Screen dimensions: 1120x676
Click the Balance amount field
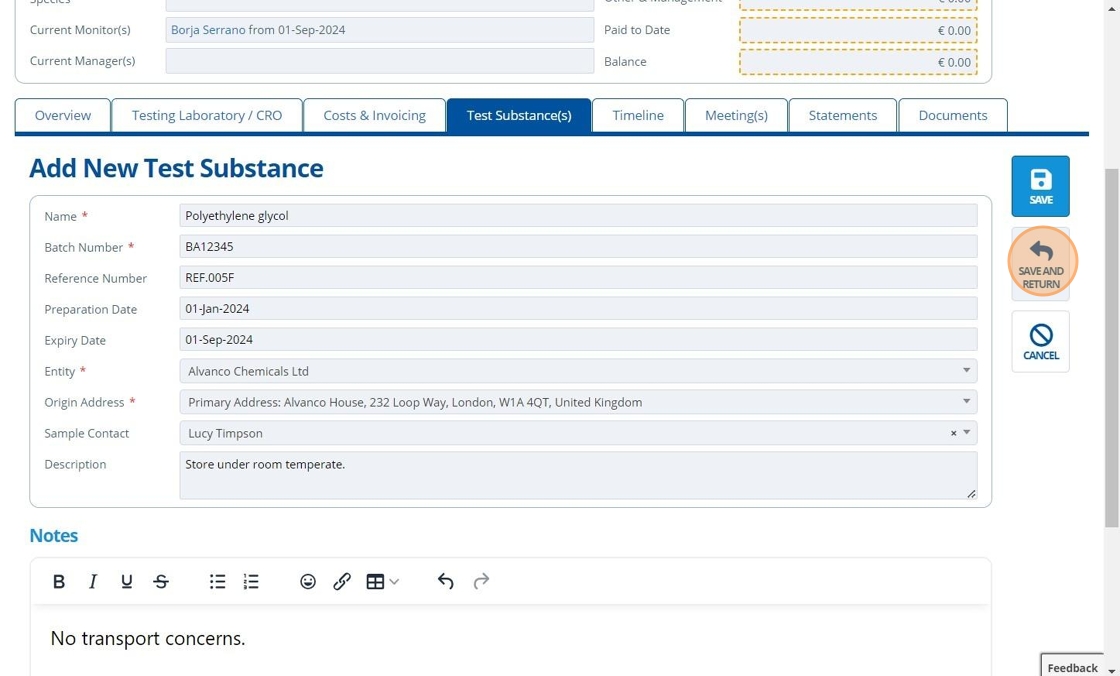858,62
